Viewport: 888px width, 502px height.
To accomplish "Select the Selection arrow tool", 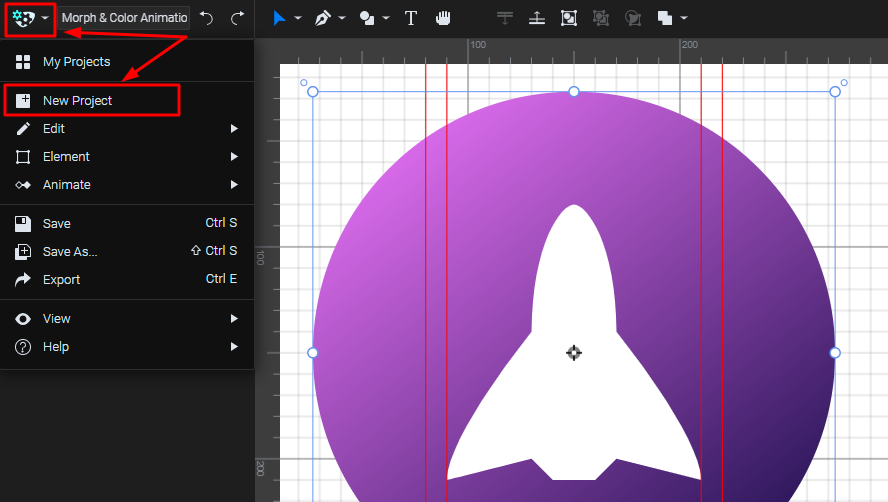I will pos(279,18).
